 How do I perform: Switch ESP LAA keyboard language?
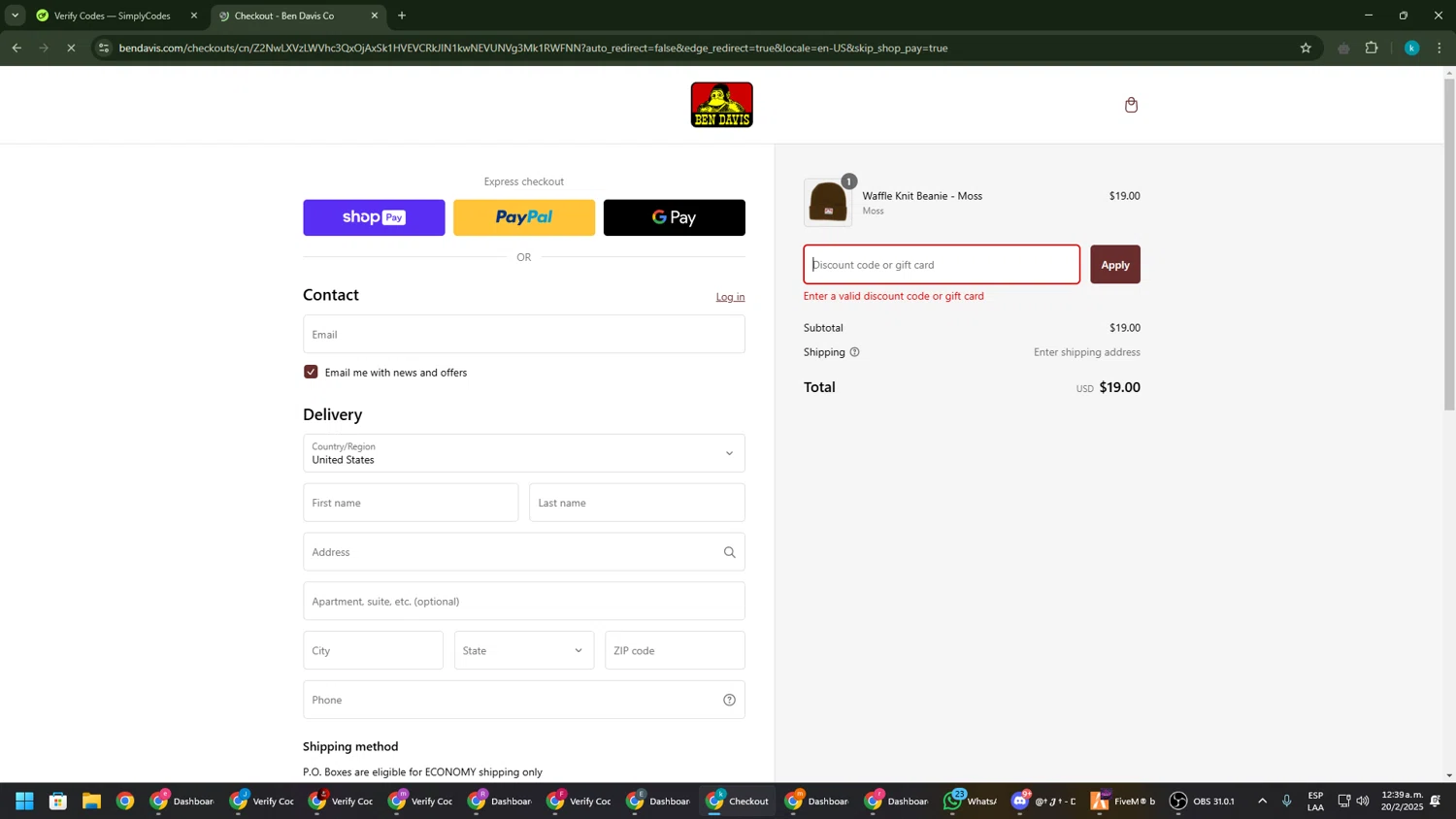tap(1315, 801)
